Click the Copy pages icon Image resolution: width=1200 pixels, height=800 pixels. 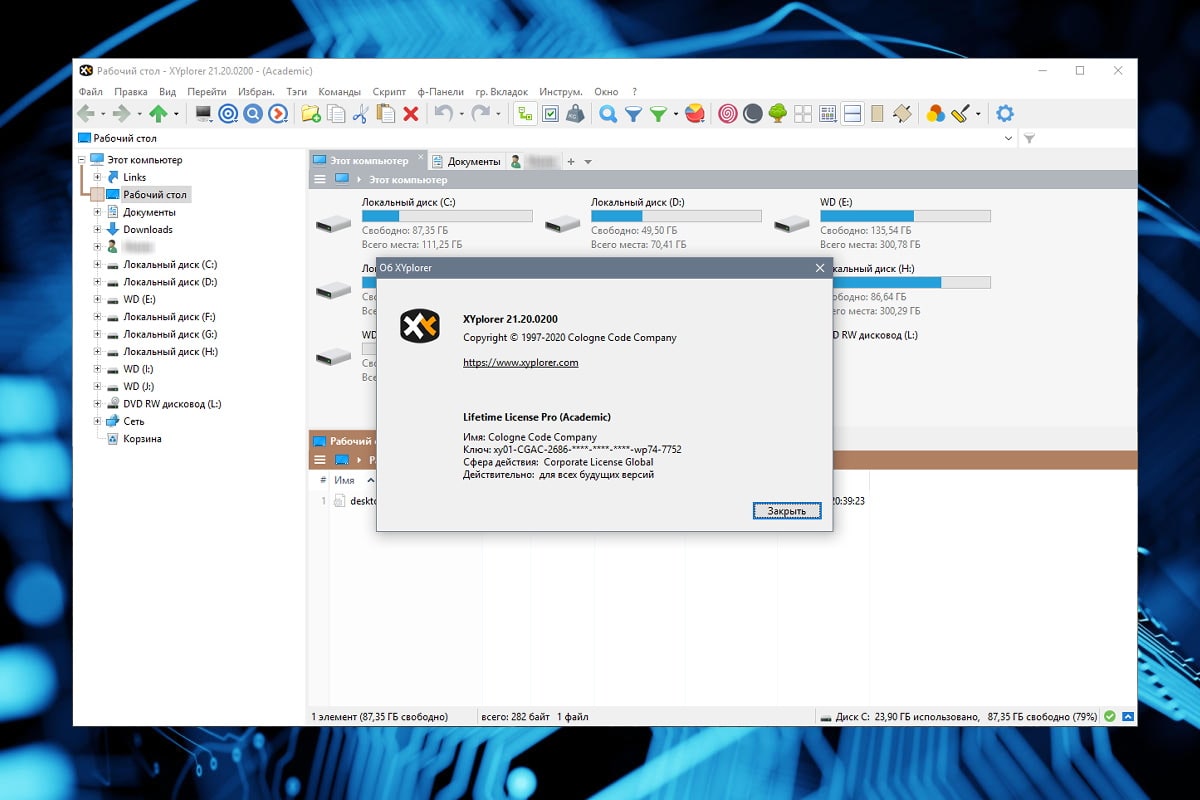(336, 114)
